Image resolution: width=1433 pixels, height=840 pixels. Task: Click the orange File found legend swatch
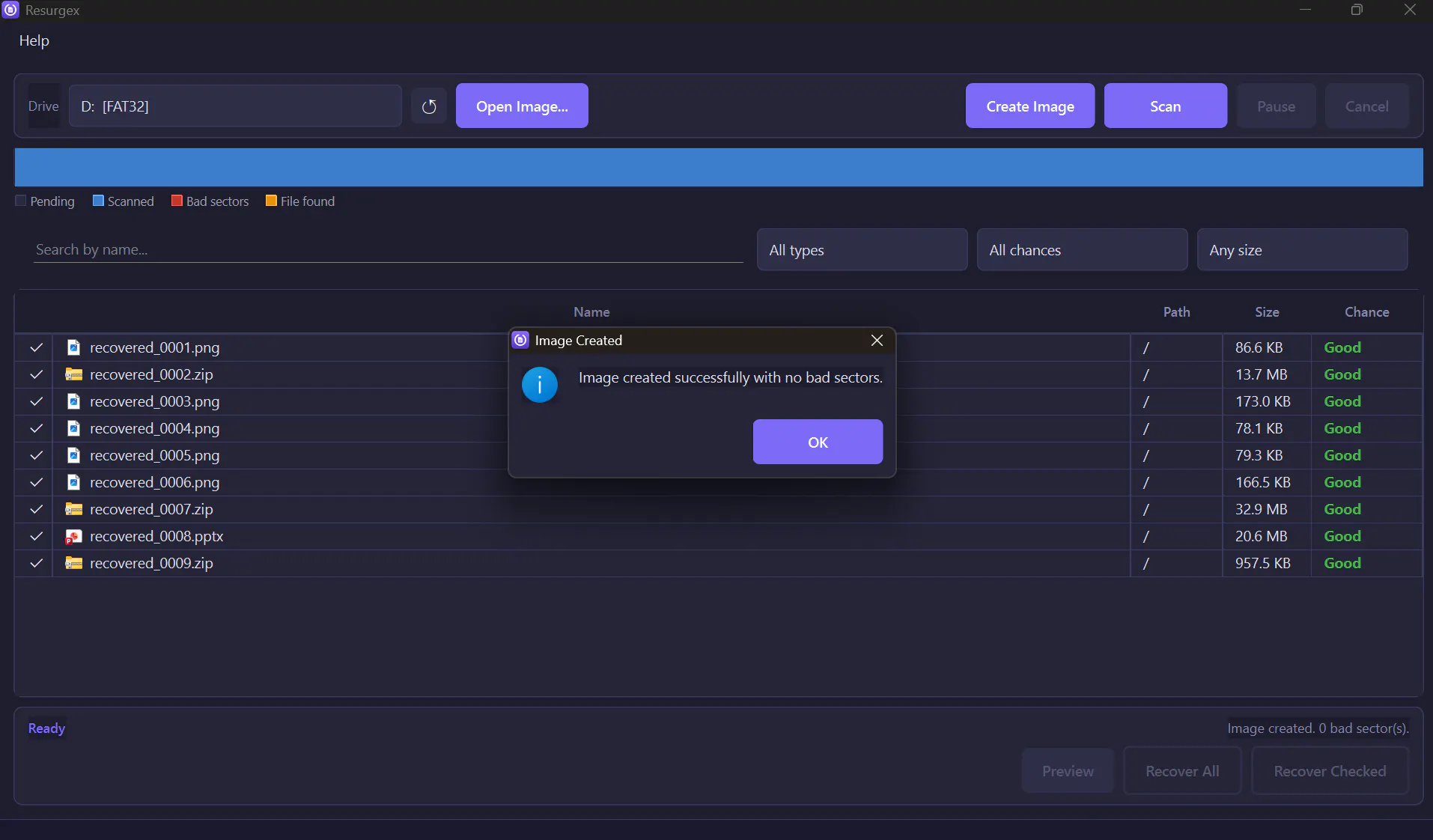click(x=271, y=201)
